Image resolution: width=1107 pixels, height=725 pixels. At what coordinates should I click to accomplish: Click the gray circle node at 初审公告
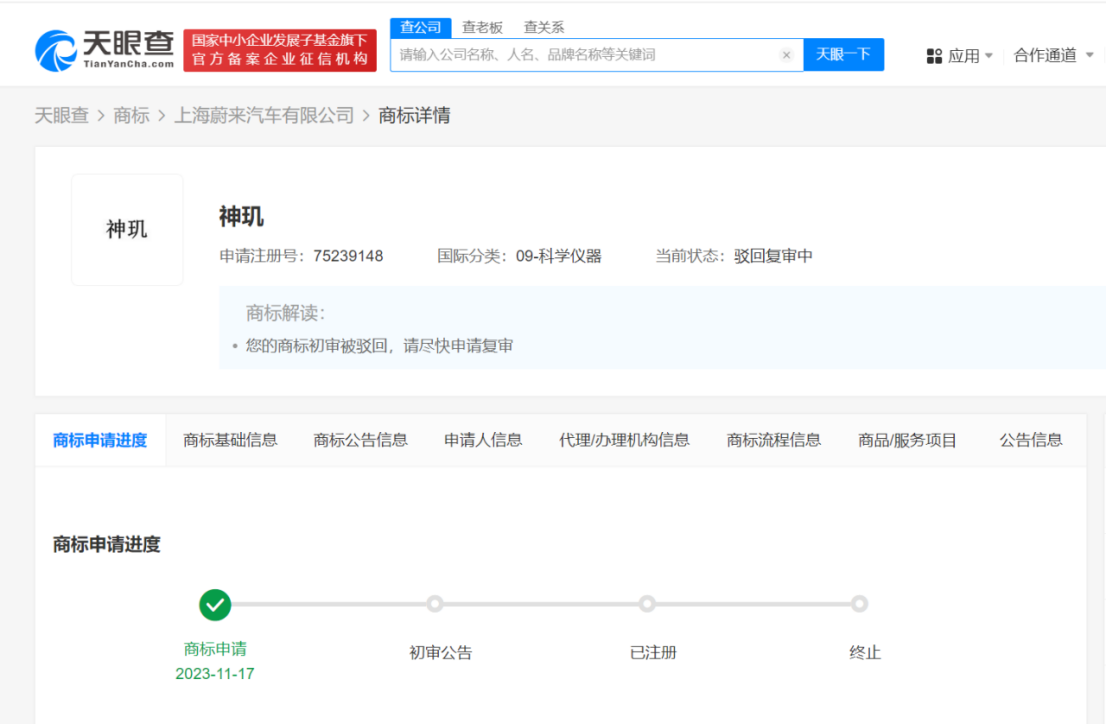pyautogui.click(x=435, y=605)
